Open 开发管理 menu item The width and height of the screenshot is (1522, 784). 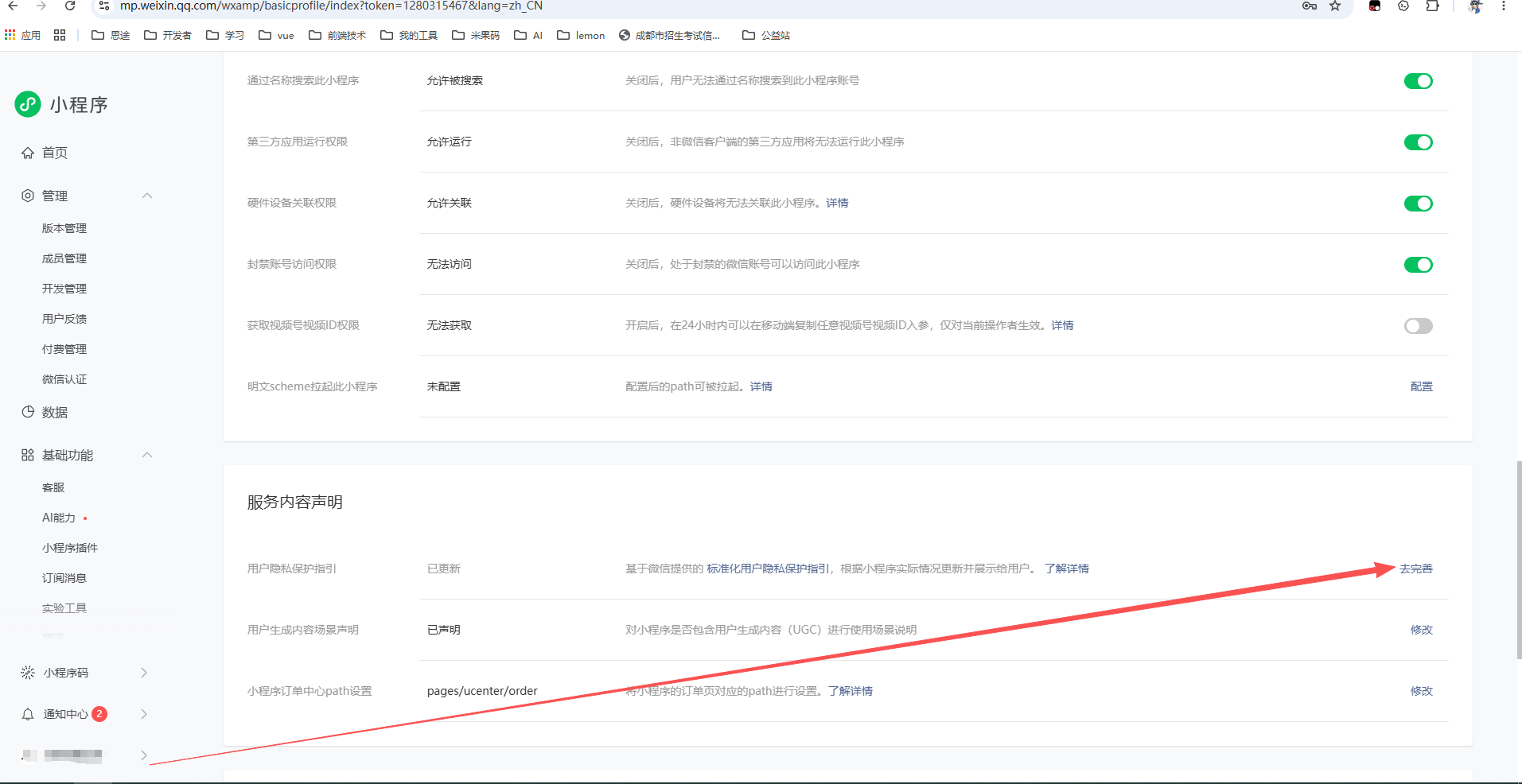64,289
